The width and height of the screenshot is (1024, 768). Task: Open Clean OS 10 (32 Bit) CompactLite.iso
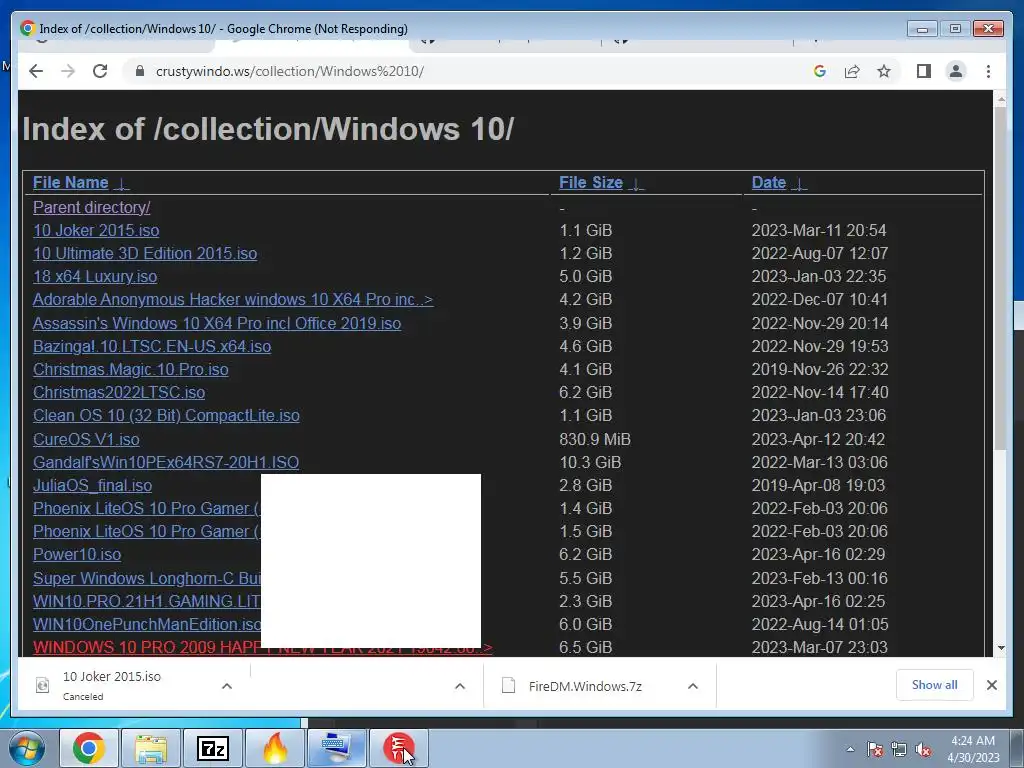coord(167,416)
